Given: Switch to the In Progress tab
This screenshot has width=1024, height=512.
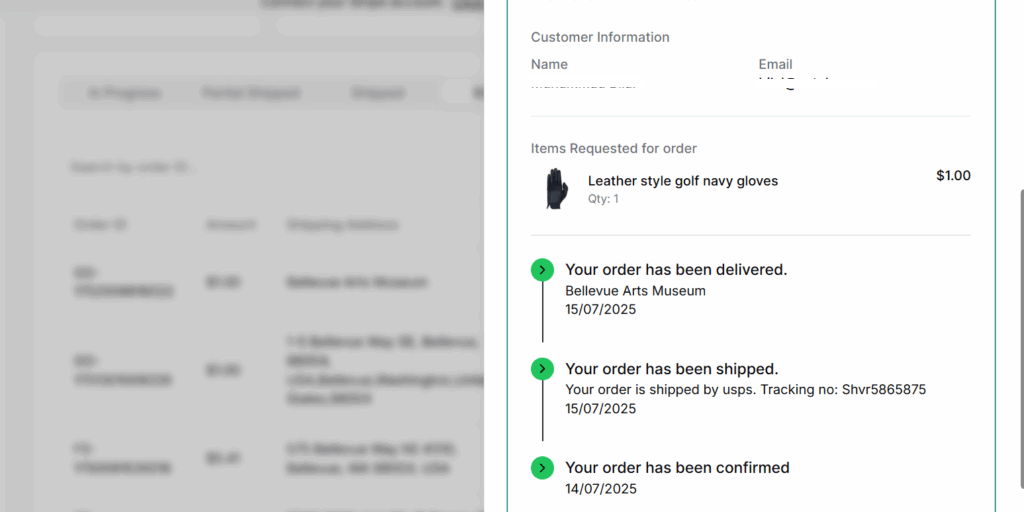Looking at the screenshot, I should pyautogui.click(x=124, y=93).
